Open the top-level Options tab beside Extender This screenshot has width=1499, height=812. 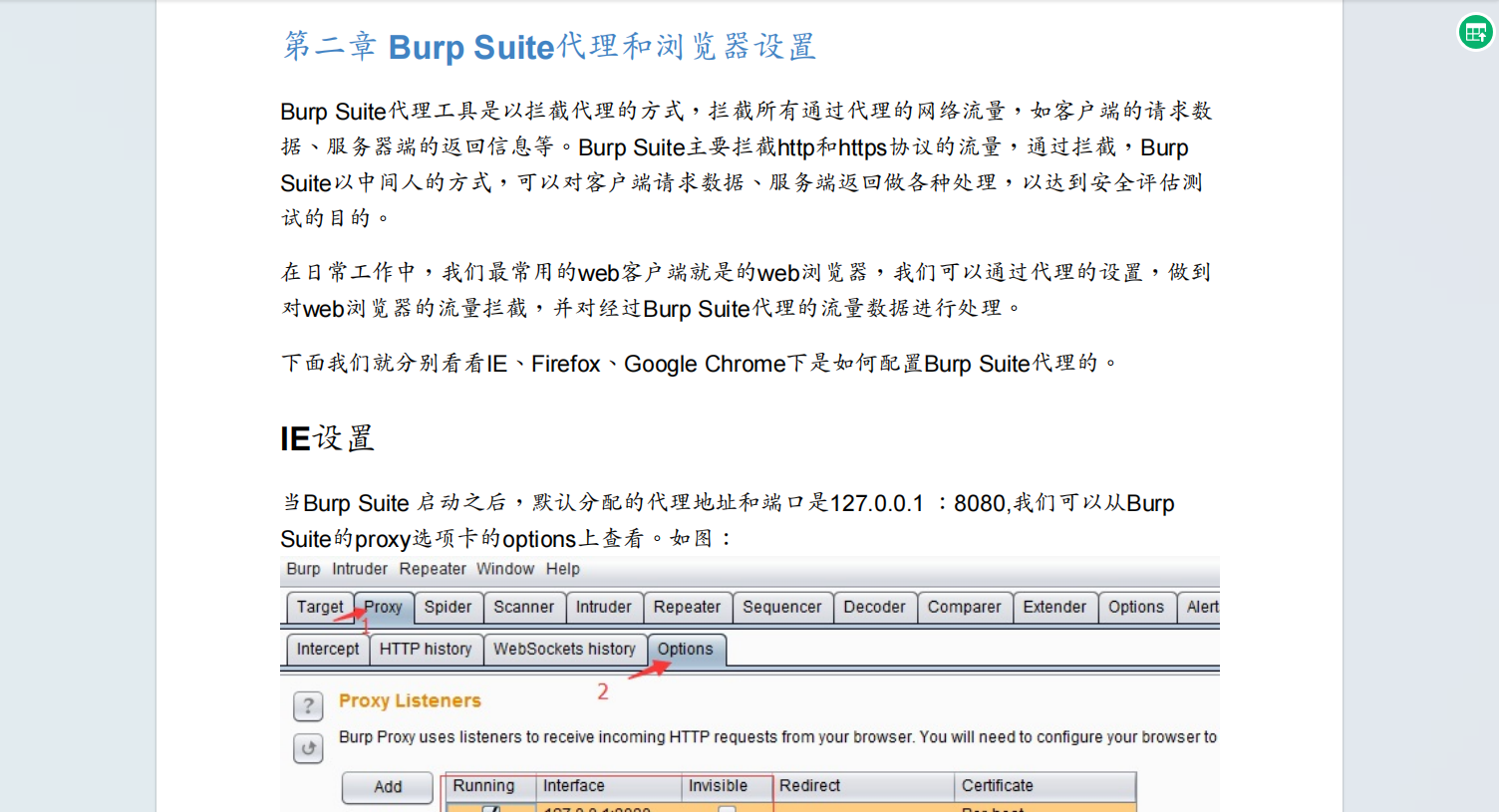[x=1136, y=607]
